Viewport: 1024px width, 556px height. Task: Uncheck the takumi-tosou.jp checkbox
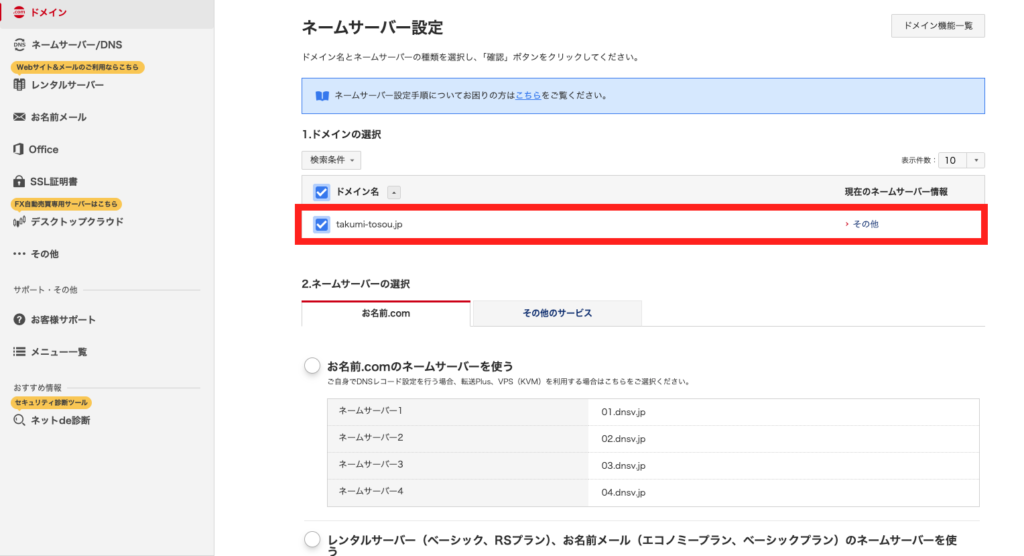click(x=321, y=224)
